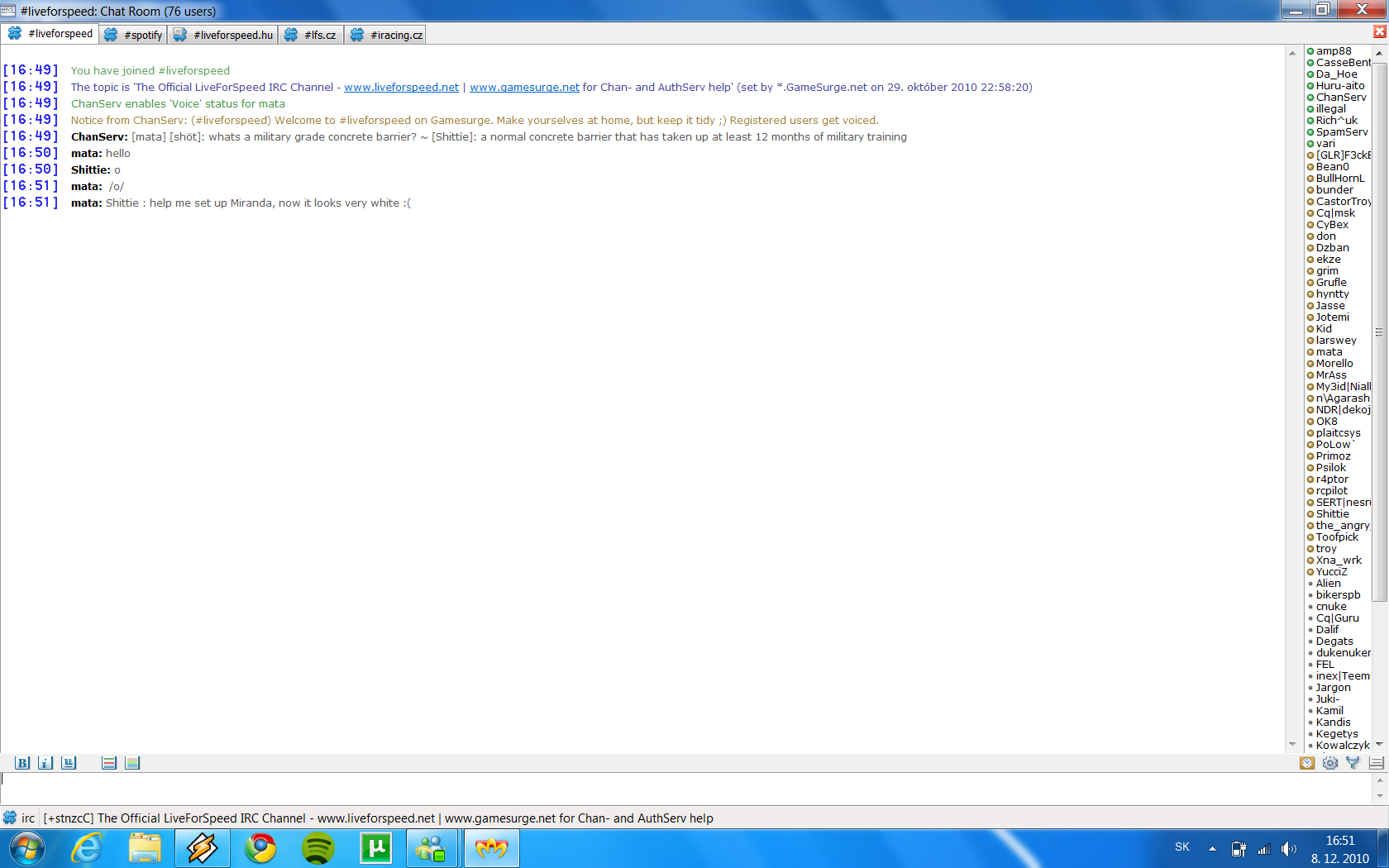Open the #lfs.cz channel tab
1389x868 pixels.
pyautogui.click(x=311, y=35)
